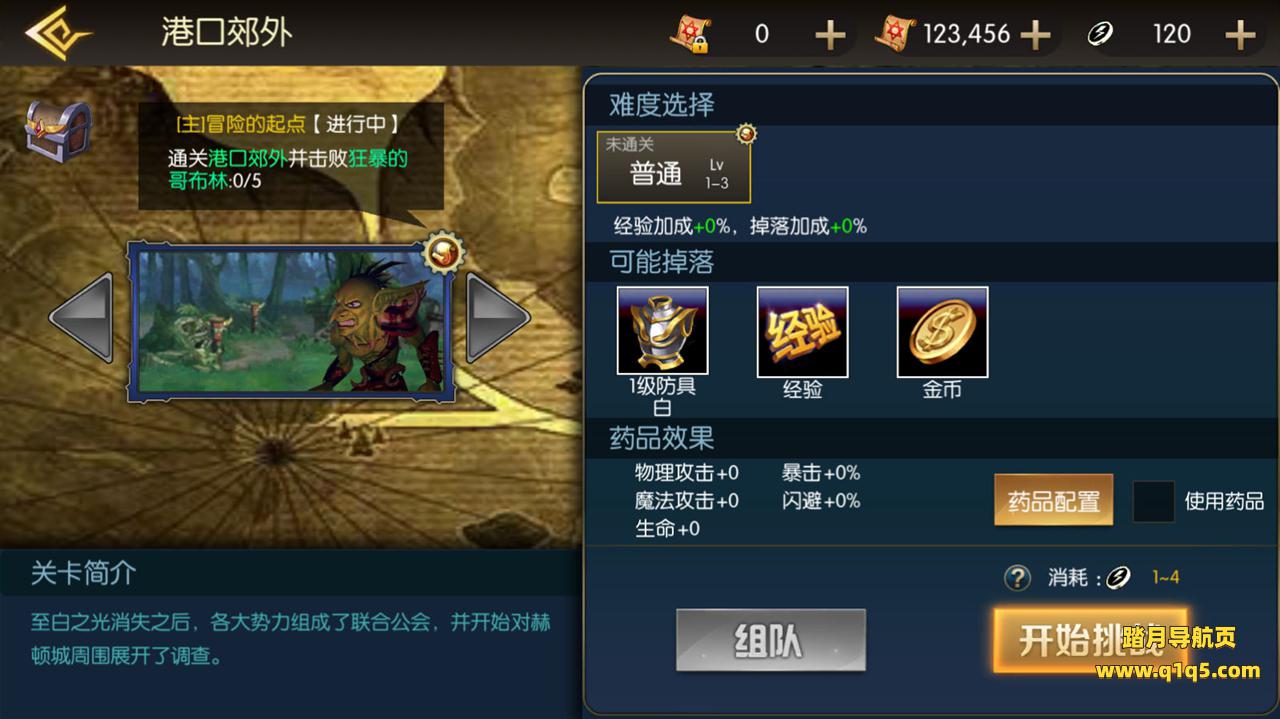Image resolution: width=1280 pixels, height=719 pixels.
Task: Open the question mark help icon
Action: tap(1017, 577)
